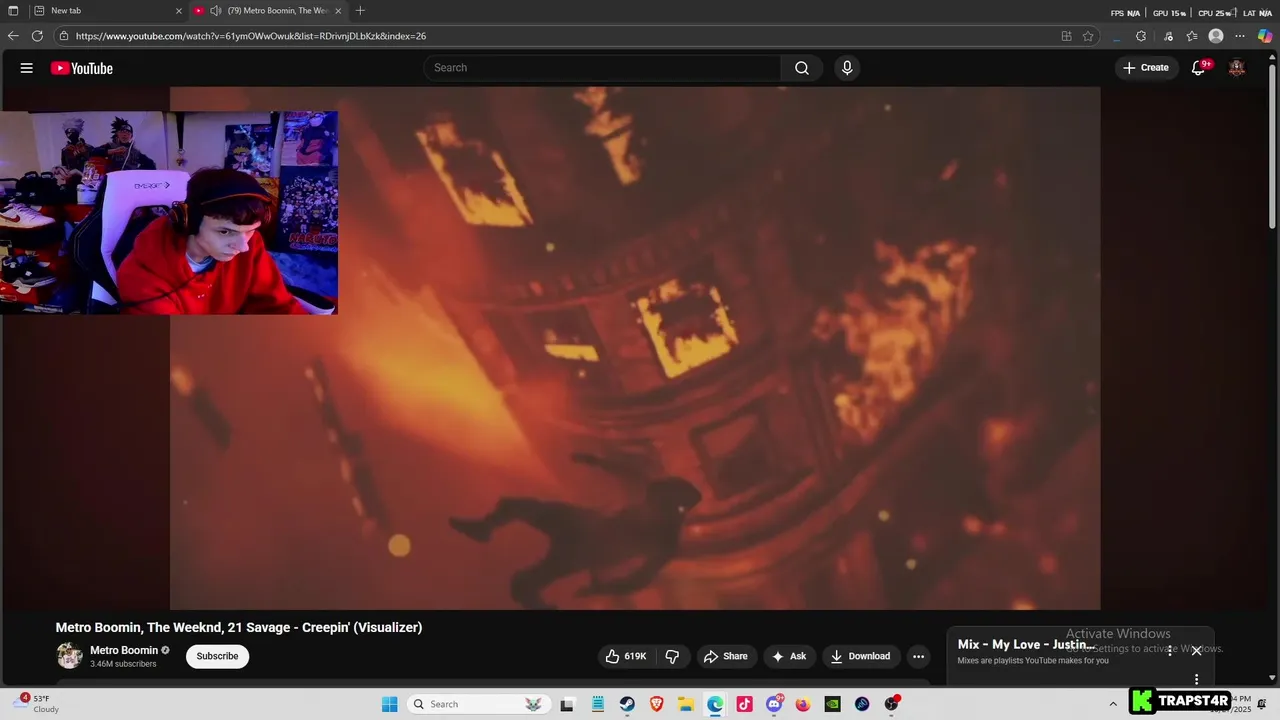Open Brave browser from the taskbar
The width and height of the screenshot is (1280, 720).
[x=657, y=704]
